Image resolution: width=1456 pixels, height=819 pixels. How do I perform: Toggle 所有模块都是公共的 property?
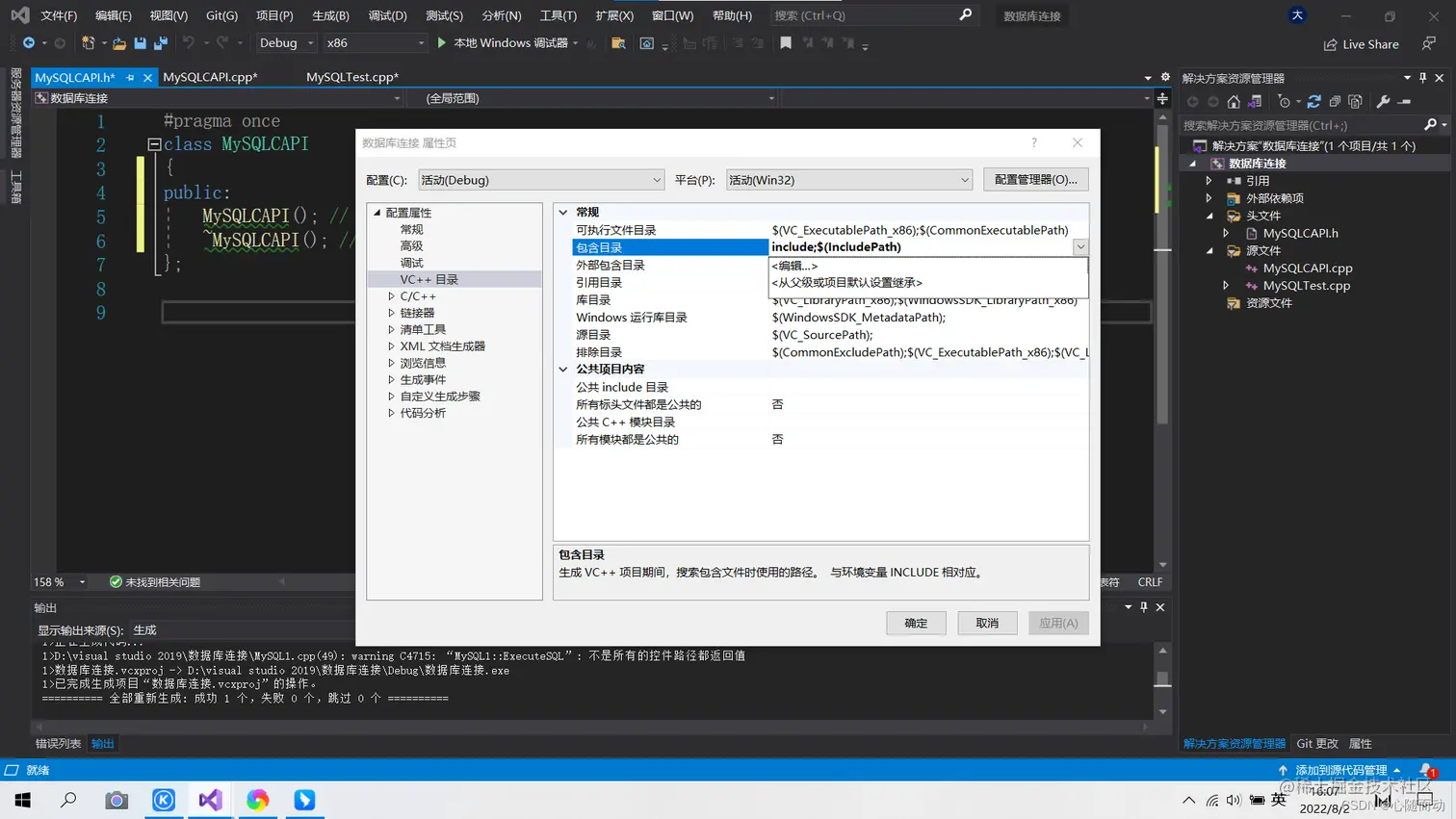[778, 440]
